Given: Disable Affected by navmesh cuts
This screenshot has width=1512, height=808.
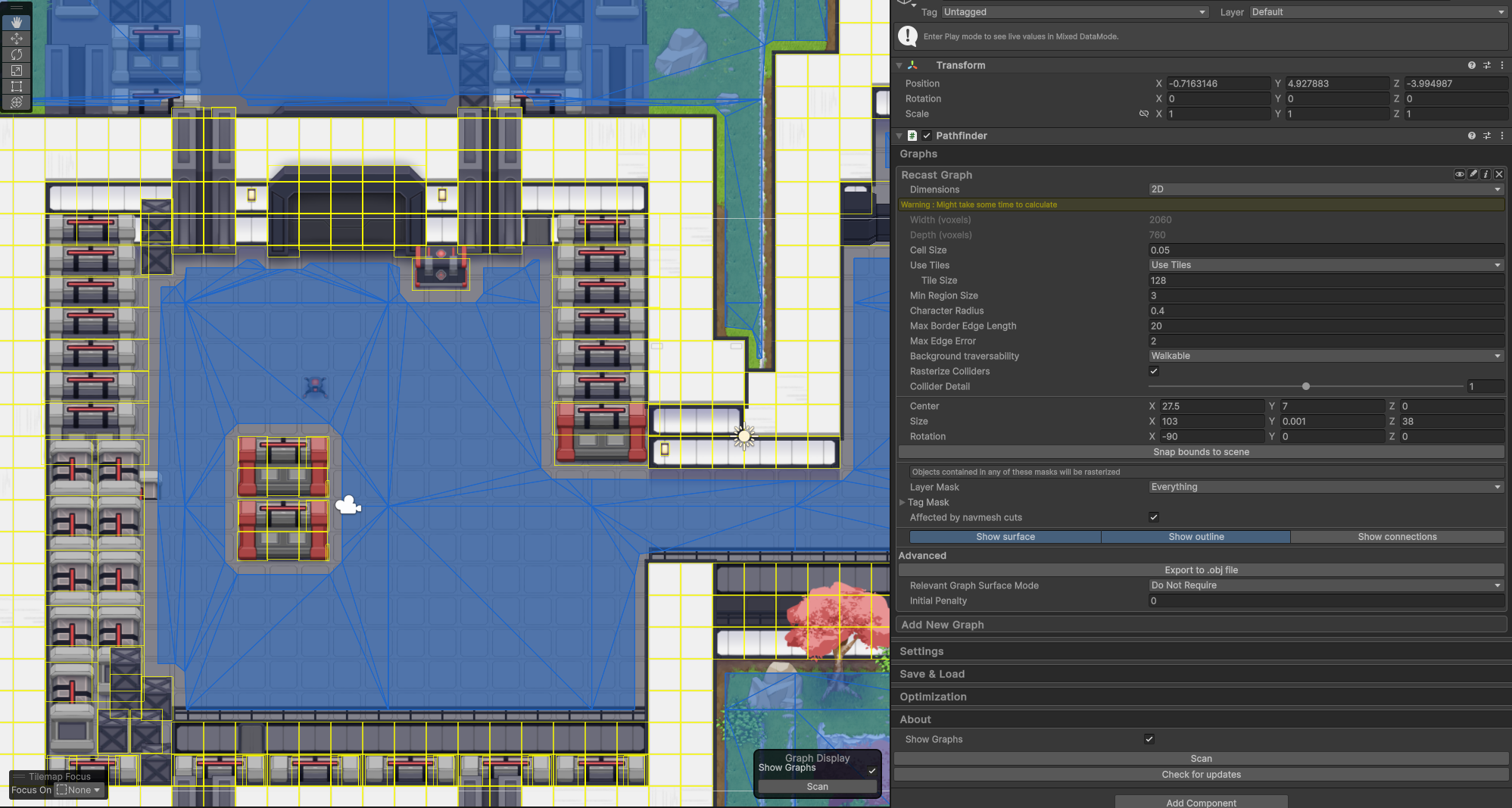Looking at the screenshot, I should (1154, 517).
